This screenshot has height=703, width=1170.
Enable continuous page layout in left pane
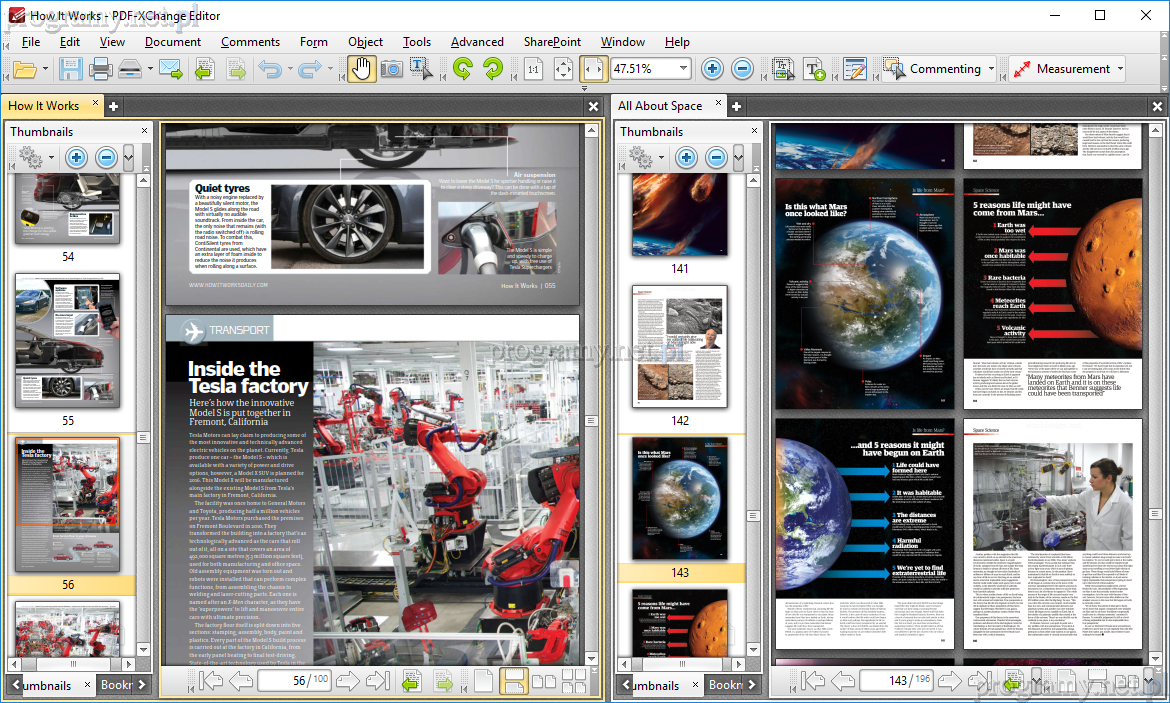(x=513, y=682)
